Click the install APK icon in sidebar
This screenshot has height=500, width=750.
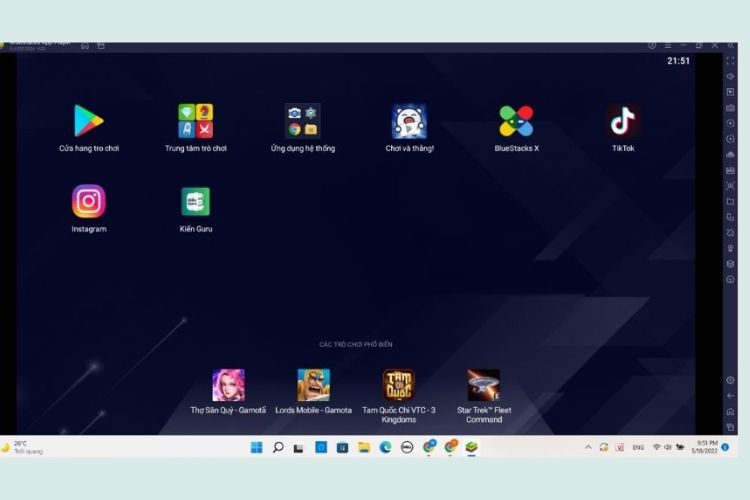(730, 170)
